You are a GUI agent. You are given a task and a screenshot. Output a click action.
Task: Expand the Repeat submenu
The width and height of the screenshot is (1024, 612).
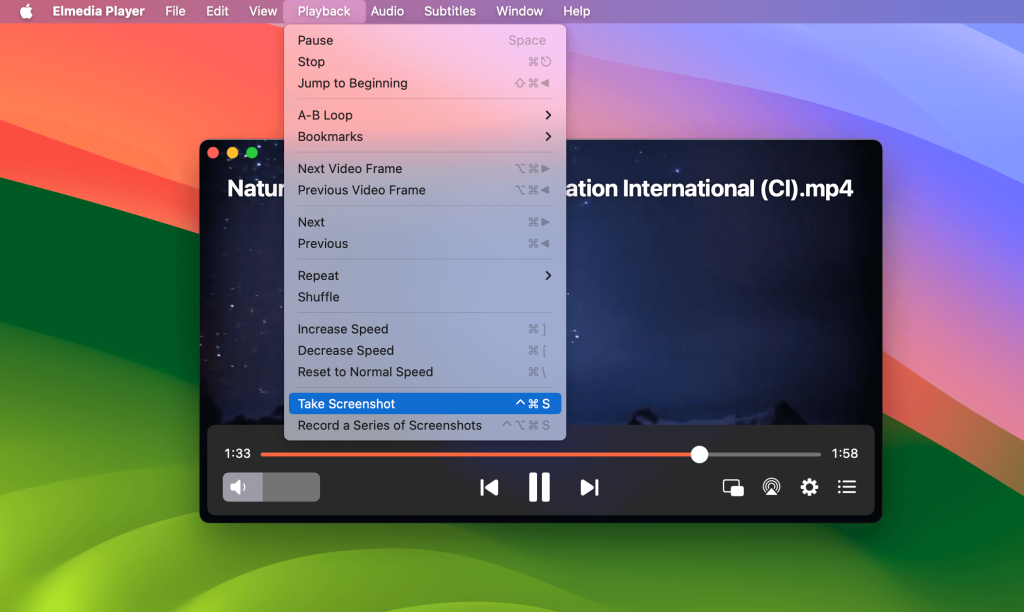pos(424,276)
